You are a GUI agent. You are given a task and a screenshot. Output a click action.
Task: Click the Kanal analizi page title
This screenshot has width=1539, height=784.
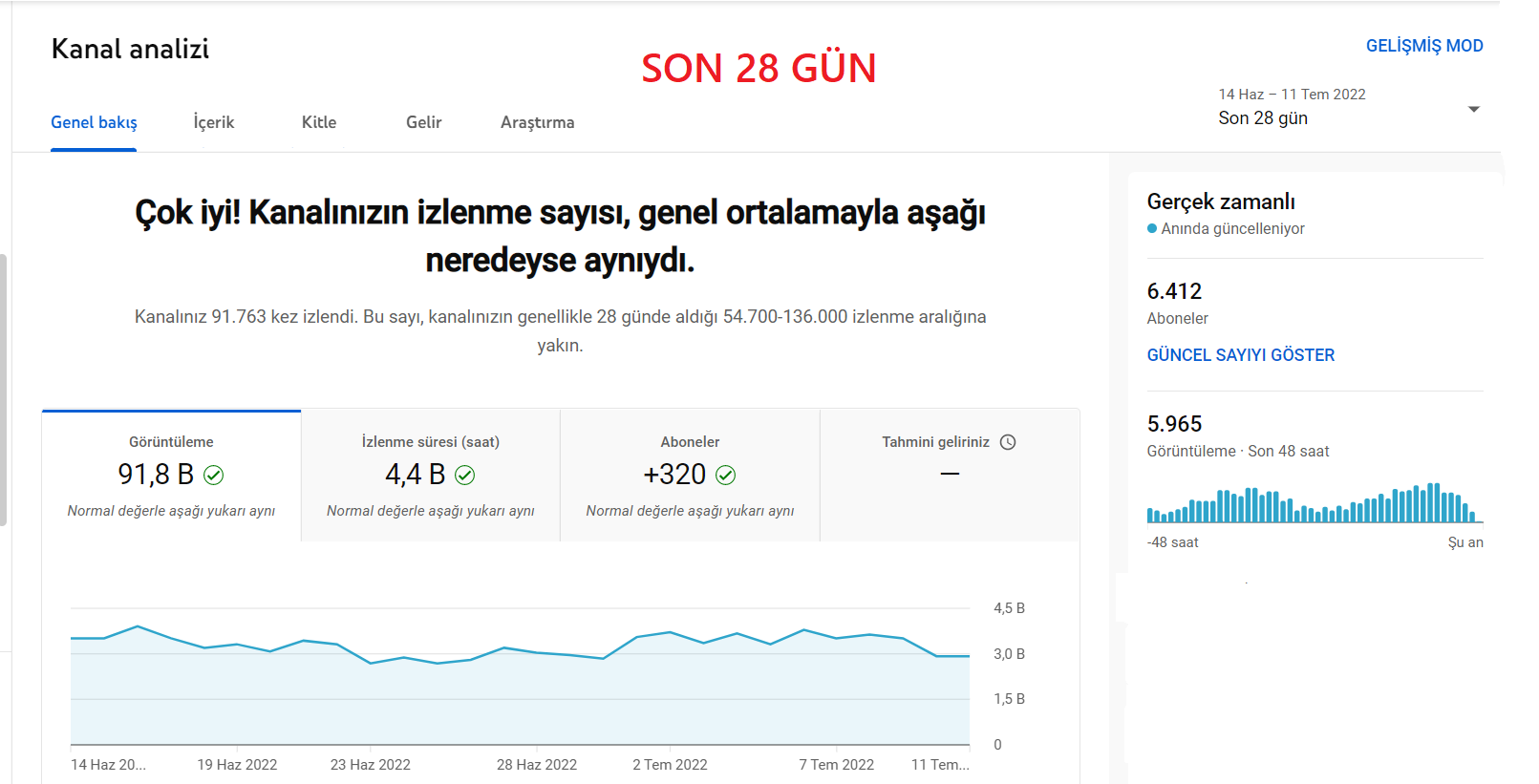pos(130,49)
